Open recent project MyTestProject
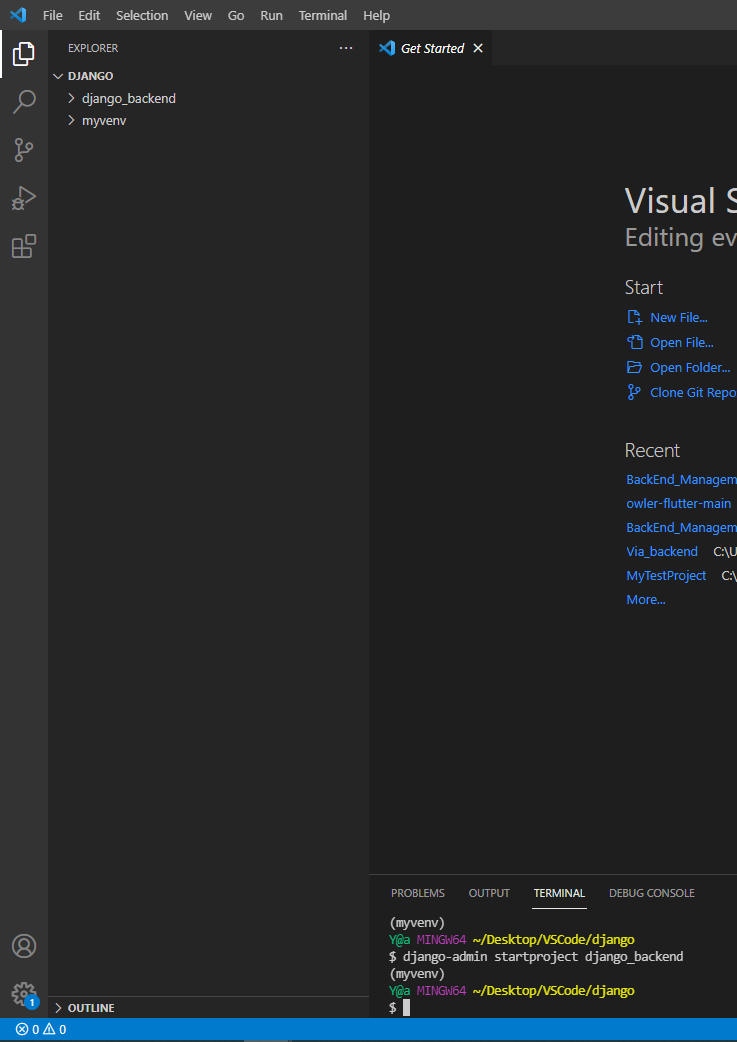This screenshot has height=1042, width=737. pyautogui.click(x=666, y=575)
